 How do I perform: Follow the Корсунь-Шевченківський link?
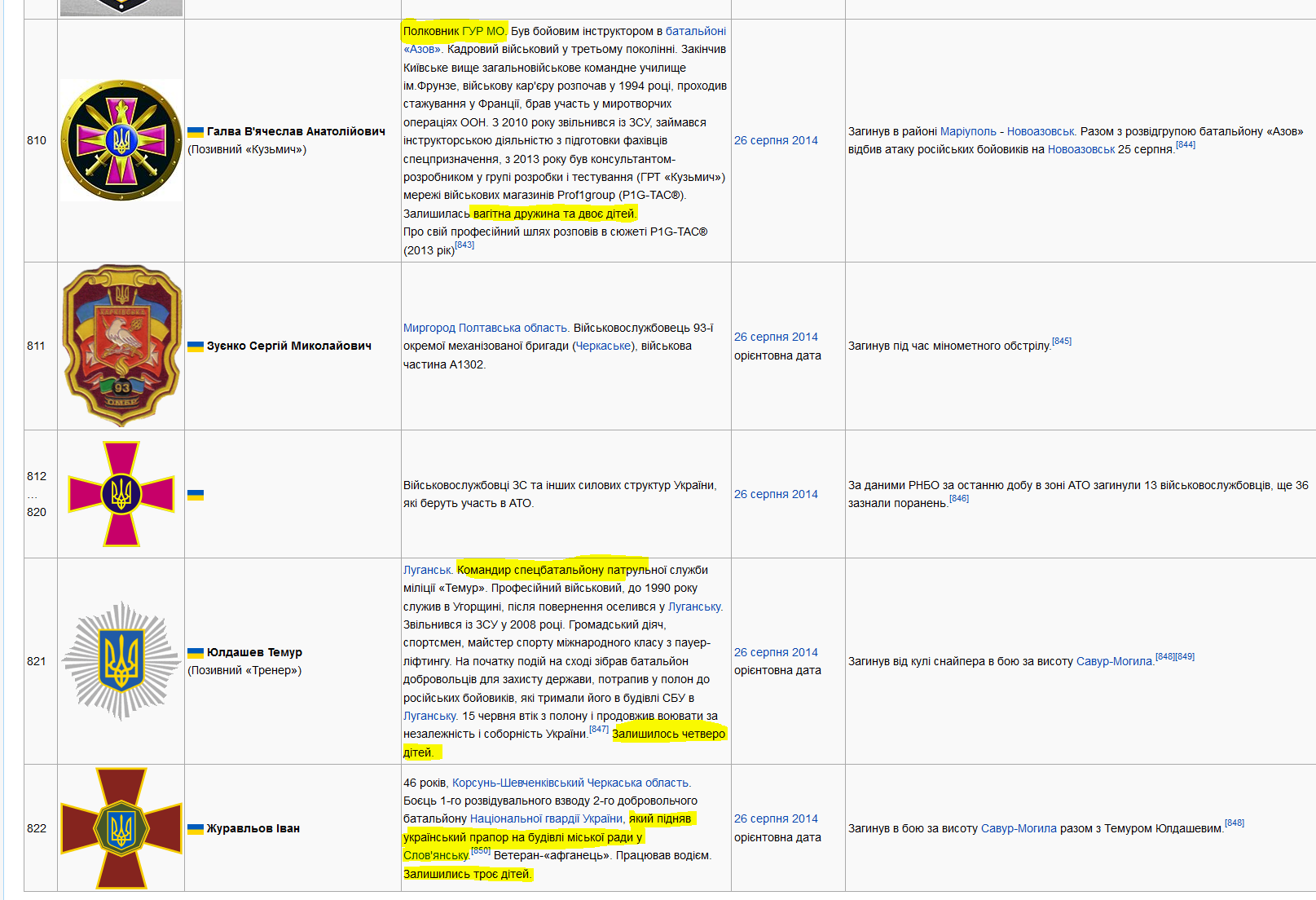pyautogui.click(x=517, y=783)
